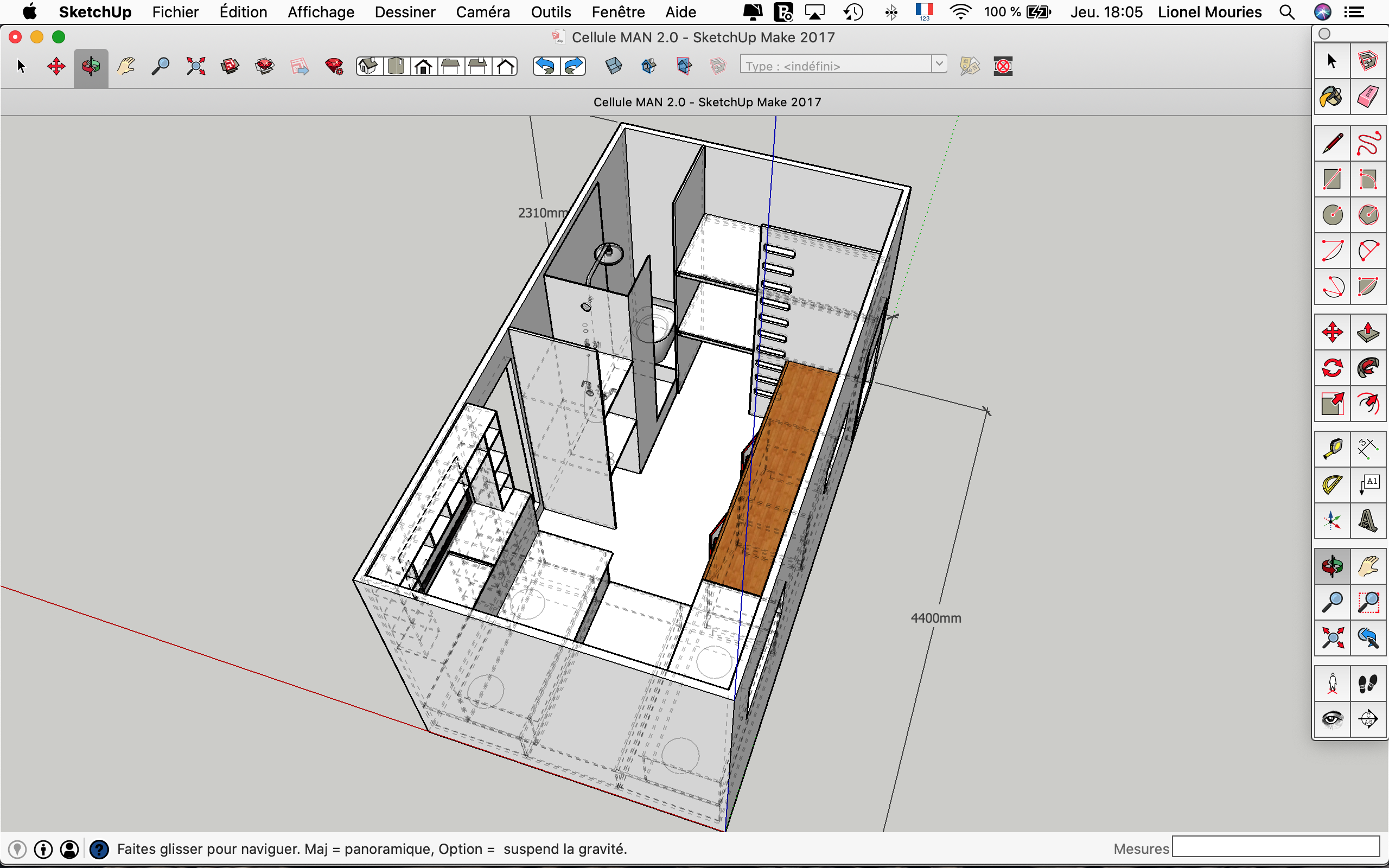Select the Paint Bucket tool
This screenshot has width=1389, height=868.
pyautogui.click(x=1331, y=97)
